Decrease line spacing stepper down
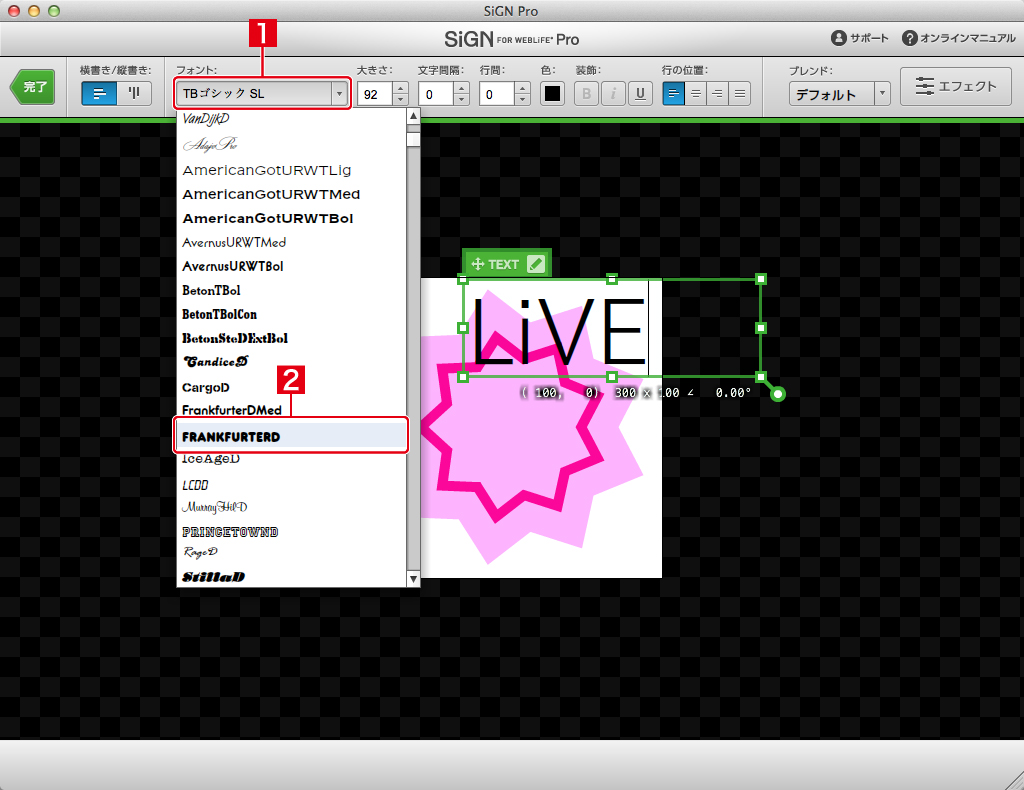This screenshot has width=1024, height=790. [522, 100]
